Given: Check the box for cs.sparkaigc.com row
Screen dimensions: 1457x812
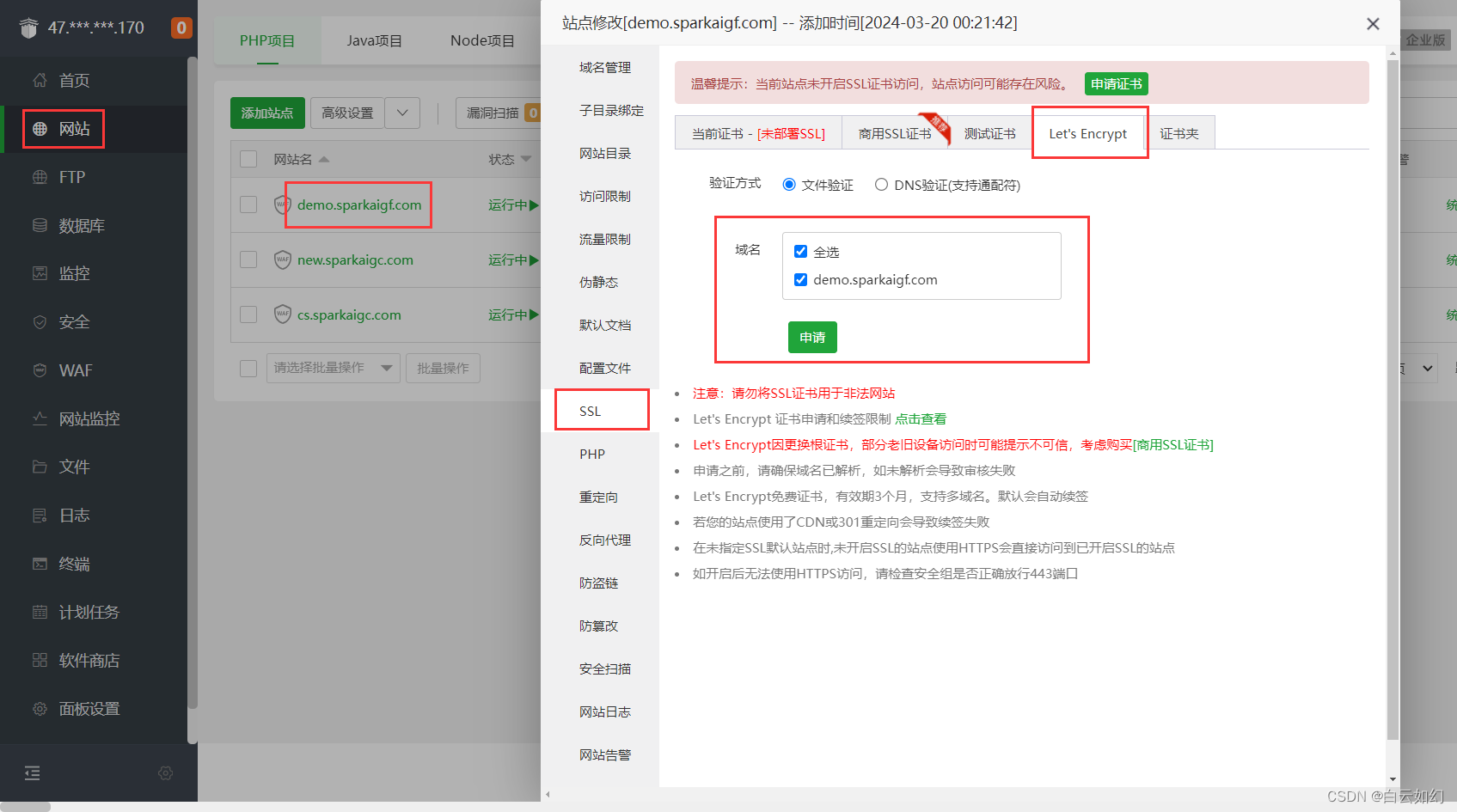Looking at the screenshot, I should click(x=248, y=314).
